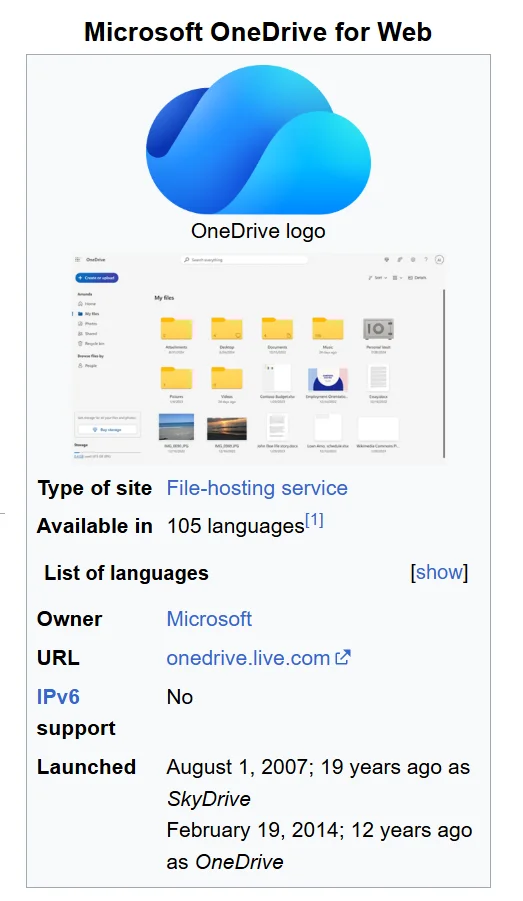Click the 'Type of site' label
Viewport: 523px width, 901px height.
[95, 488]
